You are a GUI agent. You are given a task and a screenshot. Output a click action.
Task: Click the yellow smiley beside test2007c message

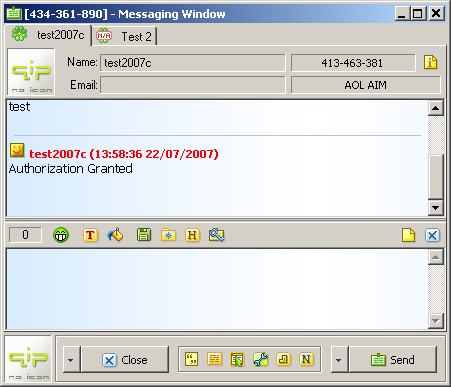point(17,150)
